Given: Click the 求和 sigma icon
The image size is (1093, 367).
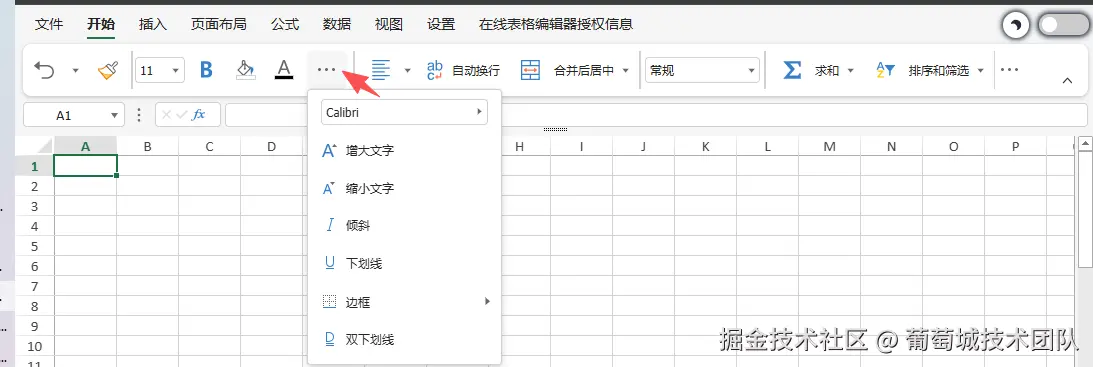Looking at the screenshot, I should coord(792,70).
